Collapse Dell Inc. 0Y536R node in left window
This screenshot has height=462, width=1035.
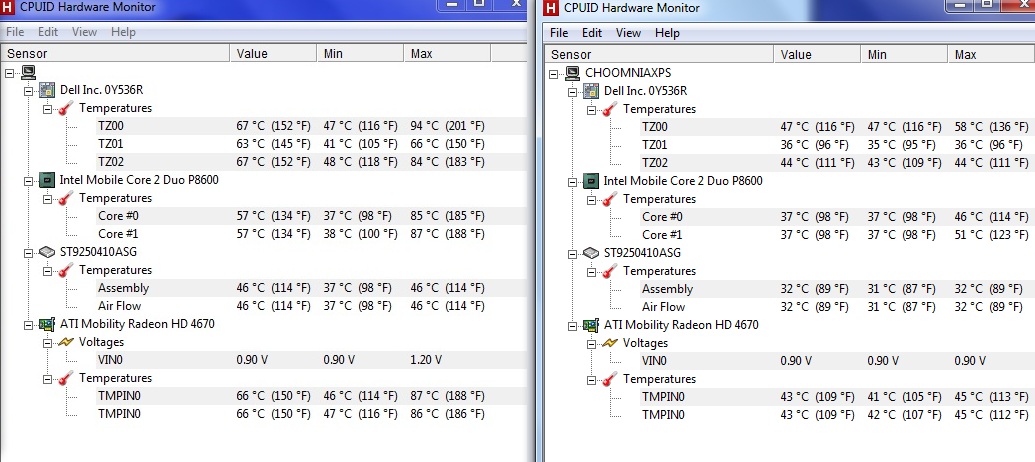(x=28, y=90)
